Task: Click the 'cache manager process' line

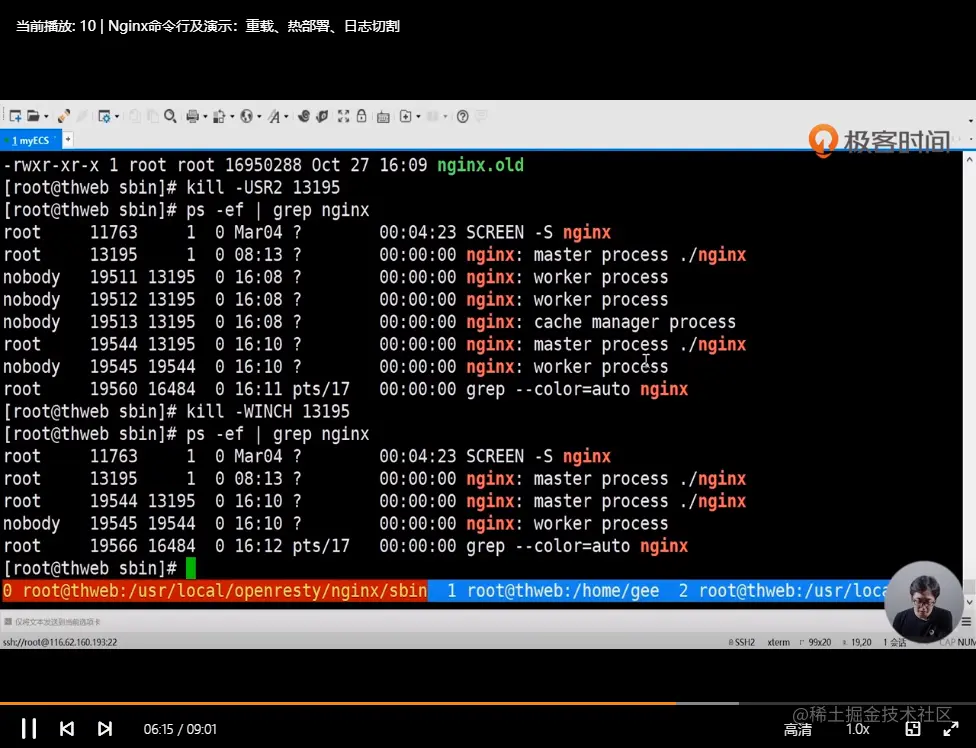Action: tap(369, 322)
